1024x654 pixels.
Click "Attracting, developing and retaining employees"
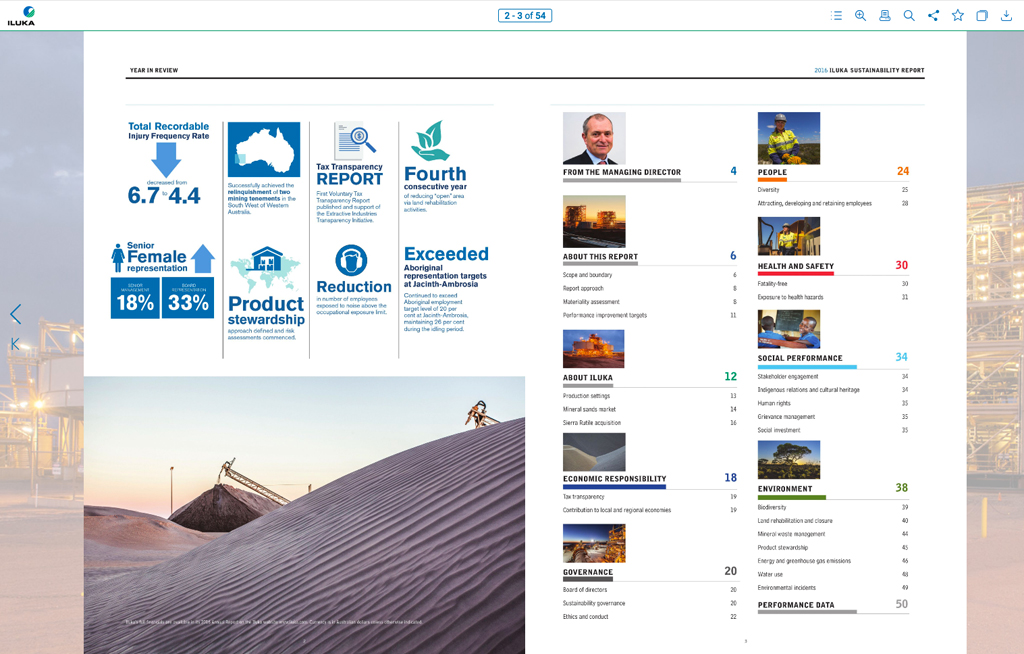[814, 203]
